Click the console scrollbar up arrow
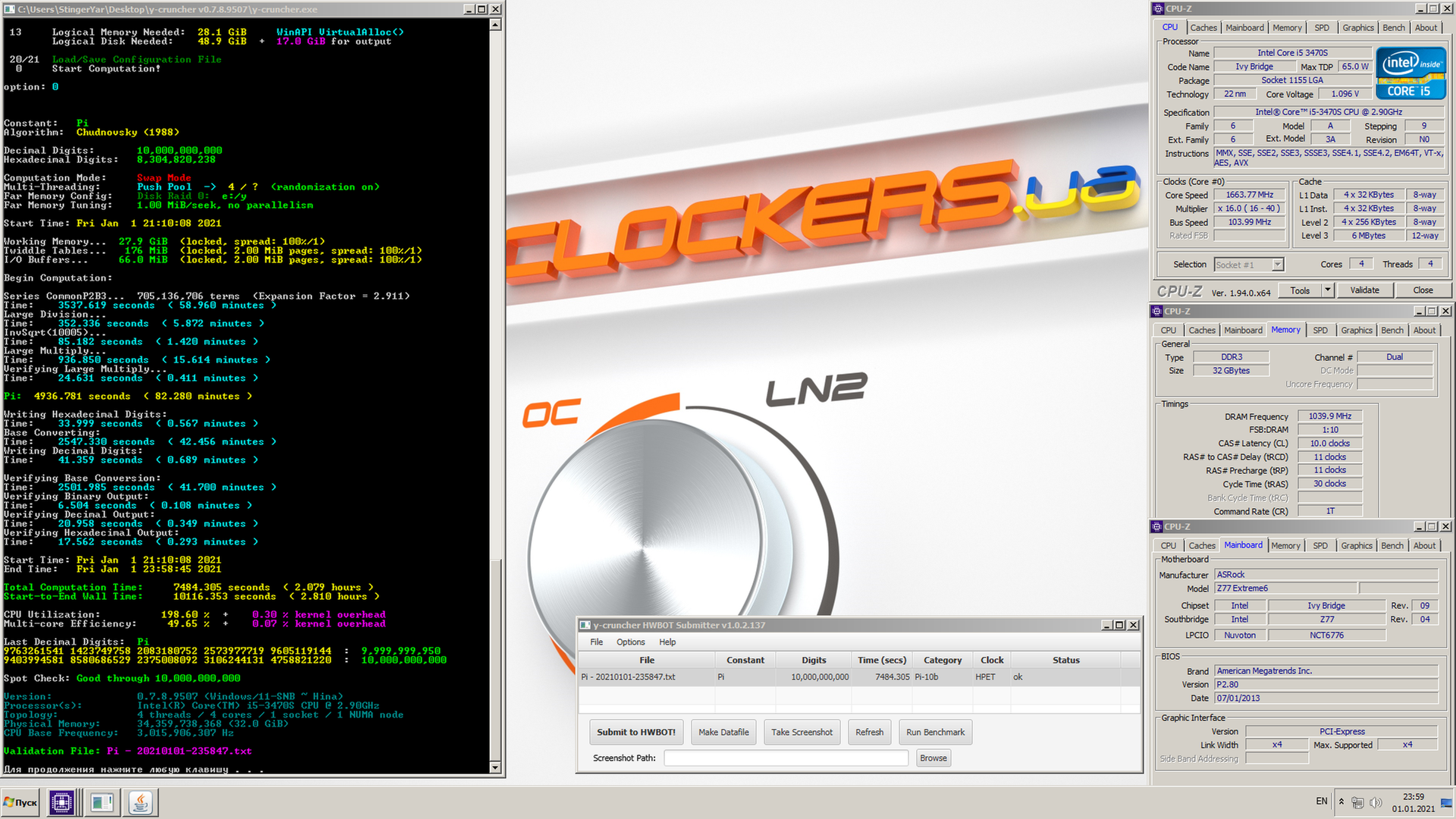This screenshot has width=1456, height=819. pos(495,24)
